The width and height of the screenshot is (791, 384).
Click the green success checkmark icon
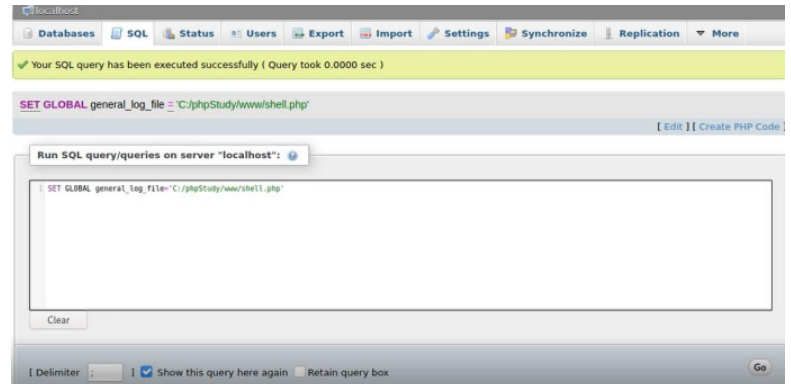click(x=23, y=65)
